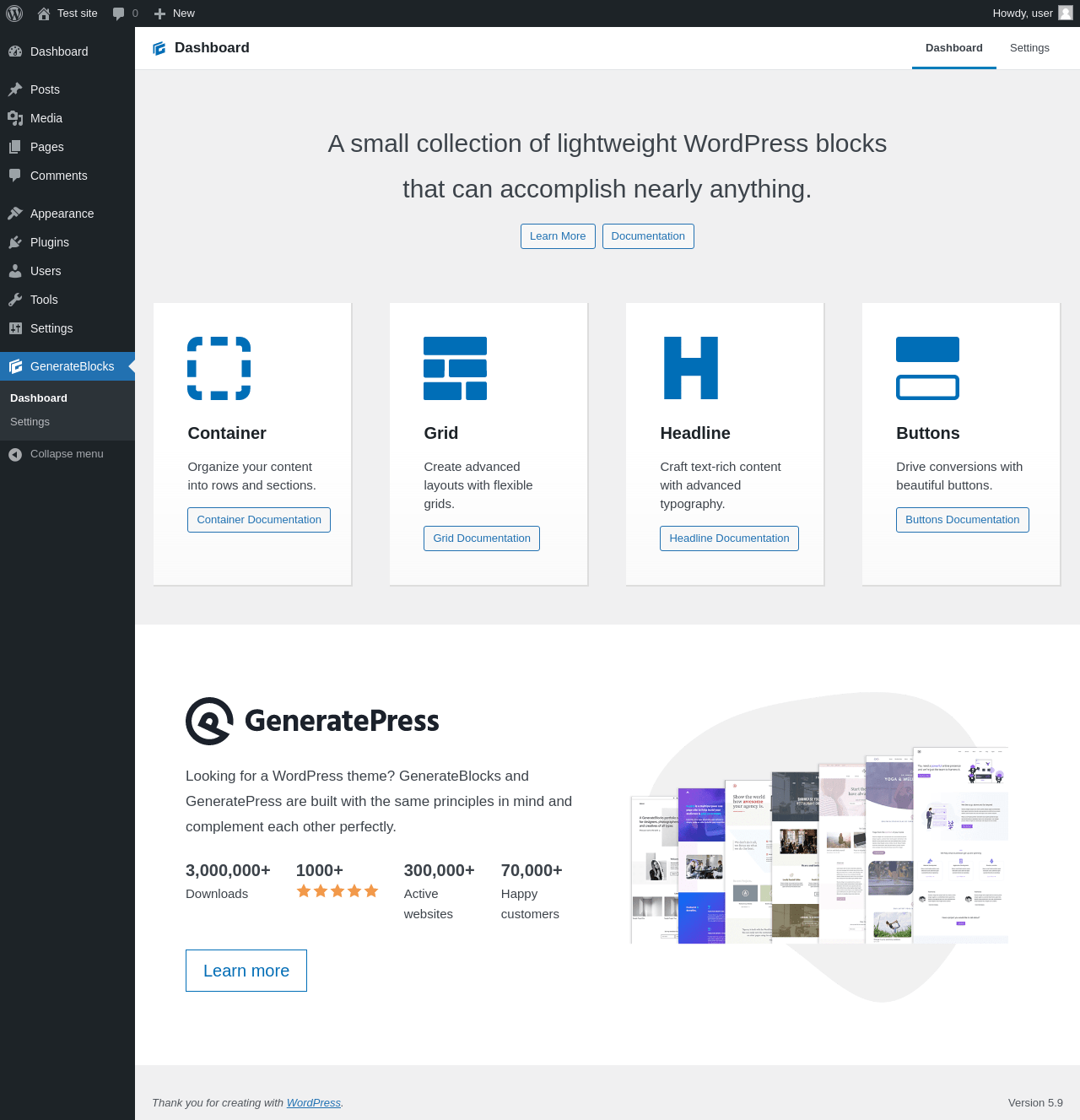Click the plus icon next to New

click(159, 14)
